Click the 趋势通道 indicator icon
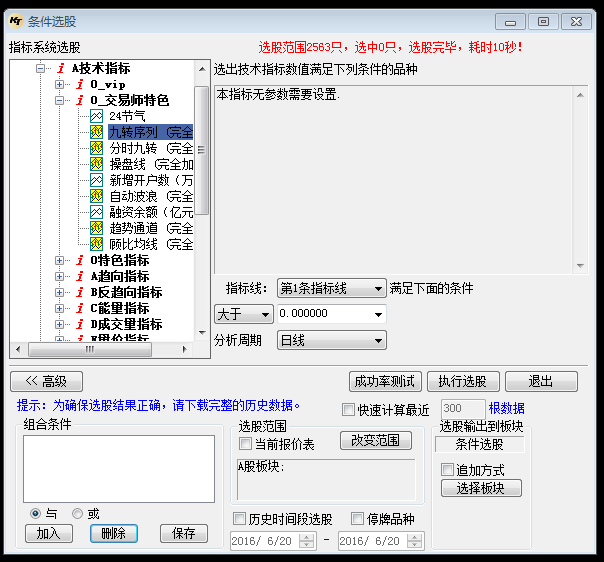This screenshot has height=562, width=604. point(97,229)
